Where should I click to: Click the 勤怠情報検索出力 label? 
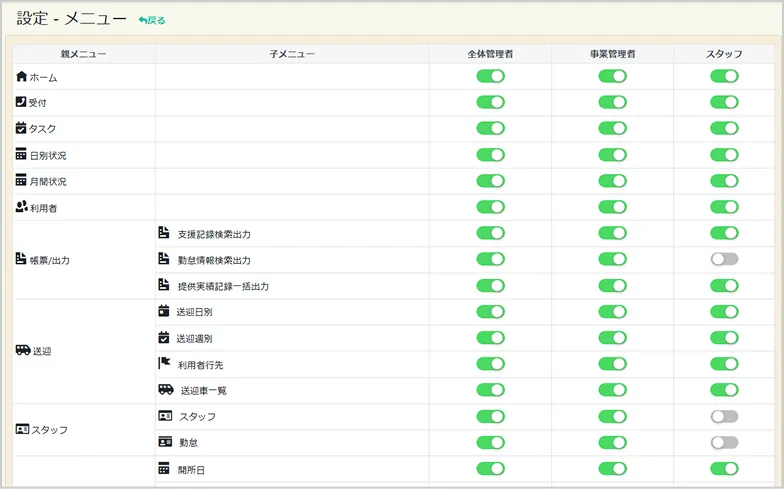pos(214,260)
